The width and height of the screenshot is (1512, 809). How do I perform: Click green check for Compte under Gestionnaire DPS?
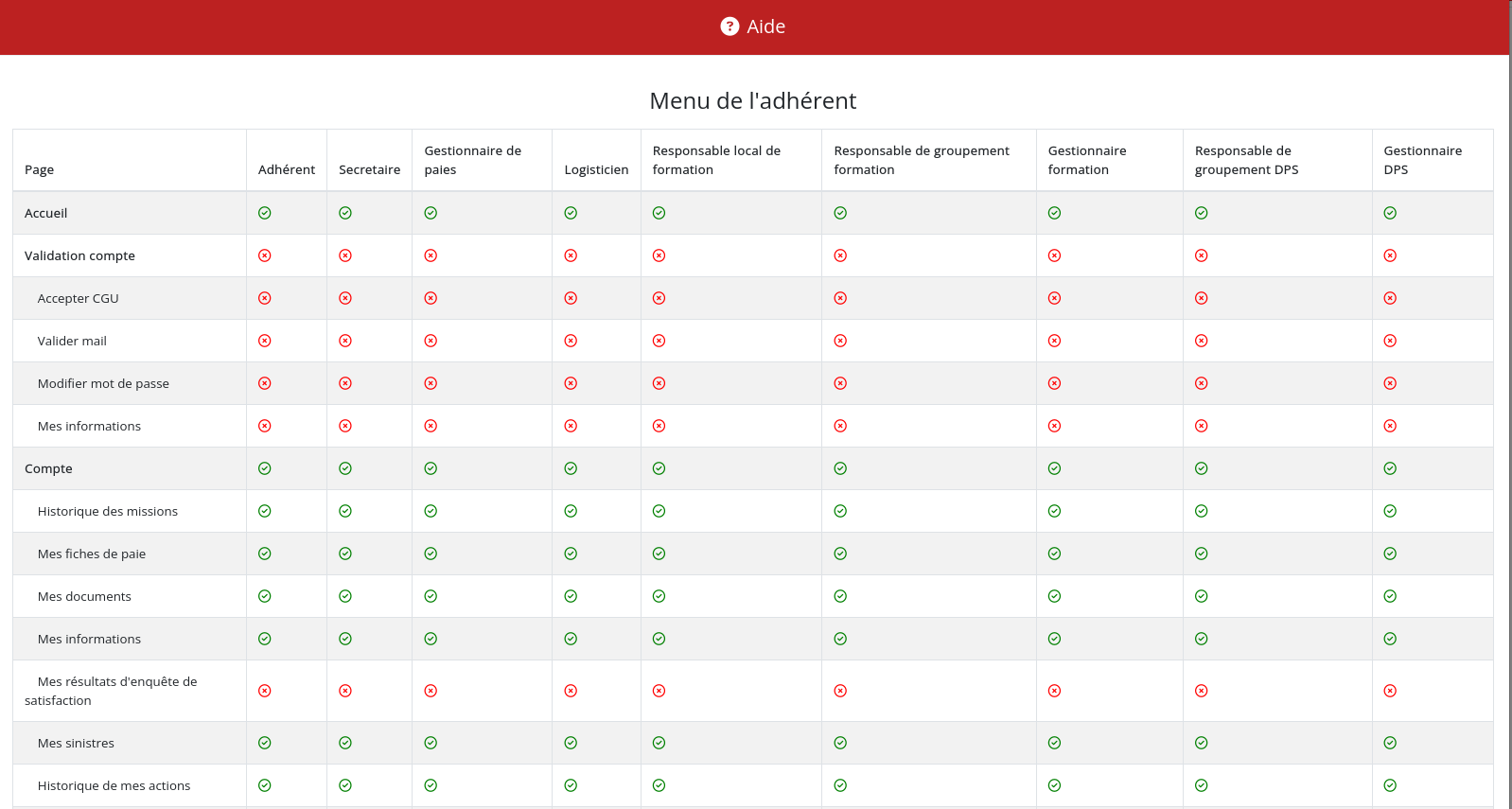pyautogui.click(x=1390, y=468)
